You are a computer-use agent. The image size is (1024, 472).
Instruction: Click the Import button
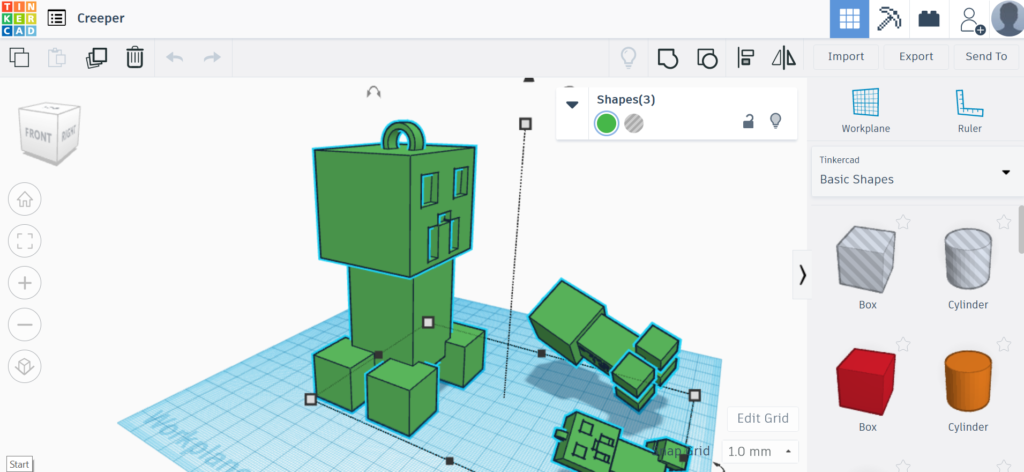click(846, 57)
